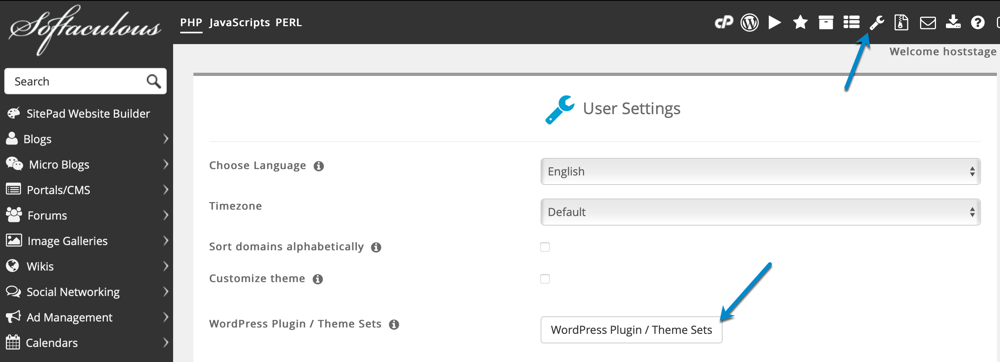This screenshot has height=362, width=1000.
Task: Open the star ratings icon
Action: (800, 23)
